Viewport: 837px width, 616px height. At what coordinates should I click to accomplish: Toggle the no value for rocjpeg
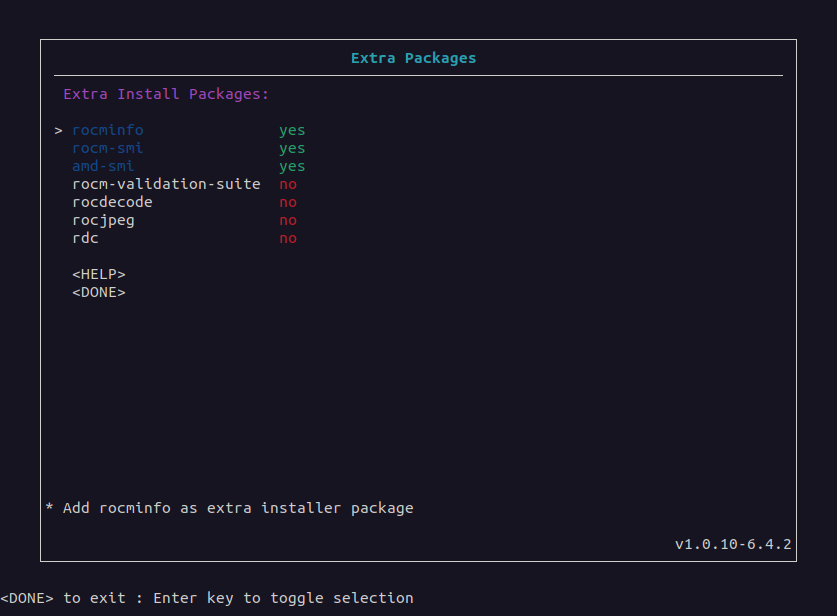288,220
